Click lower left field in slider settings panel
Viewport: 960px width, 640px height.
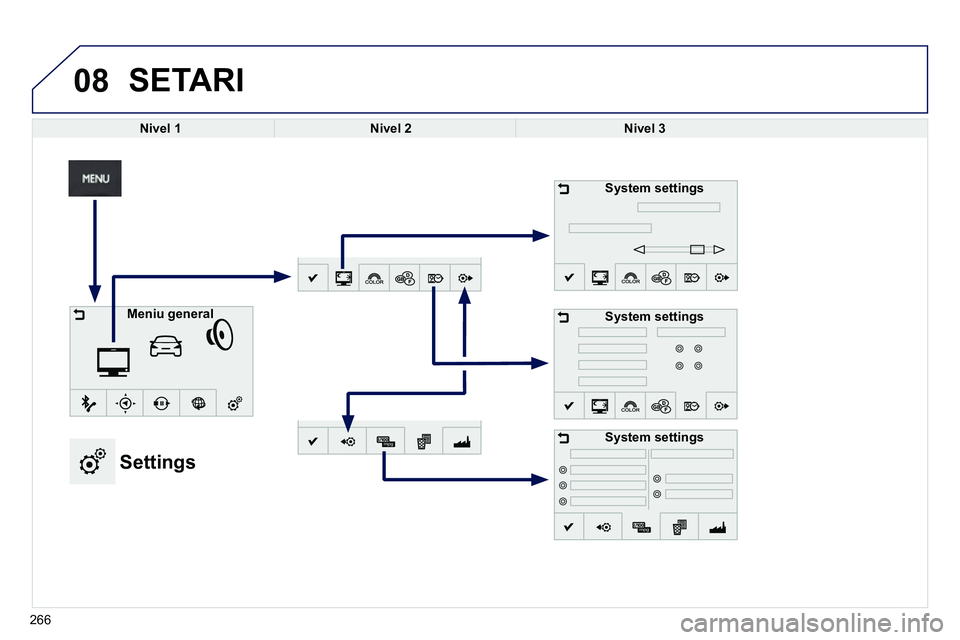coord(610,228)
